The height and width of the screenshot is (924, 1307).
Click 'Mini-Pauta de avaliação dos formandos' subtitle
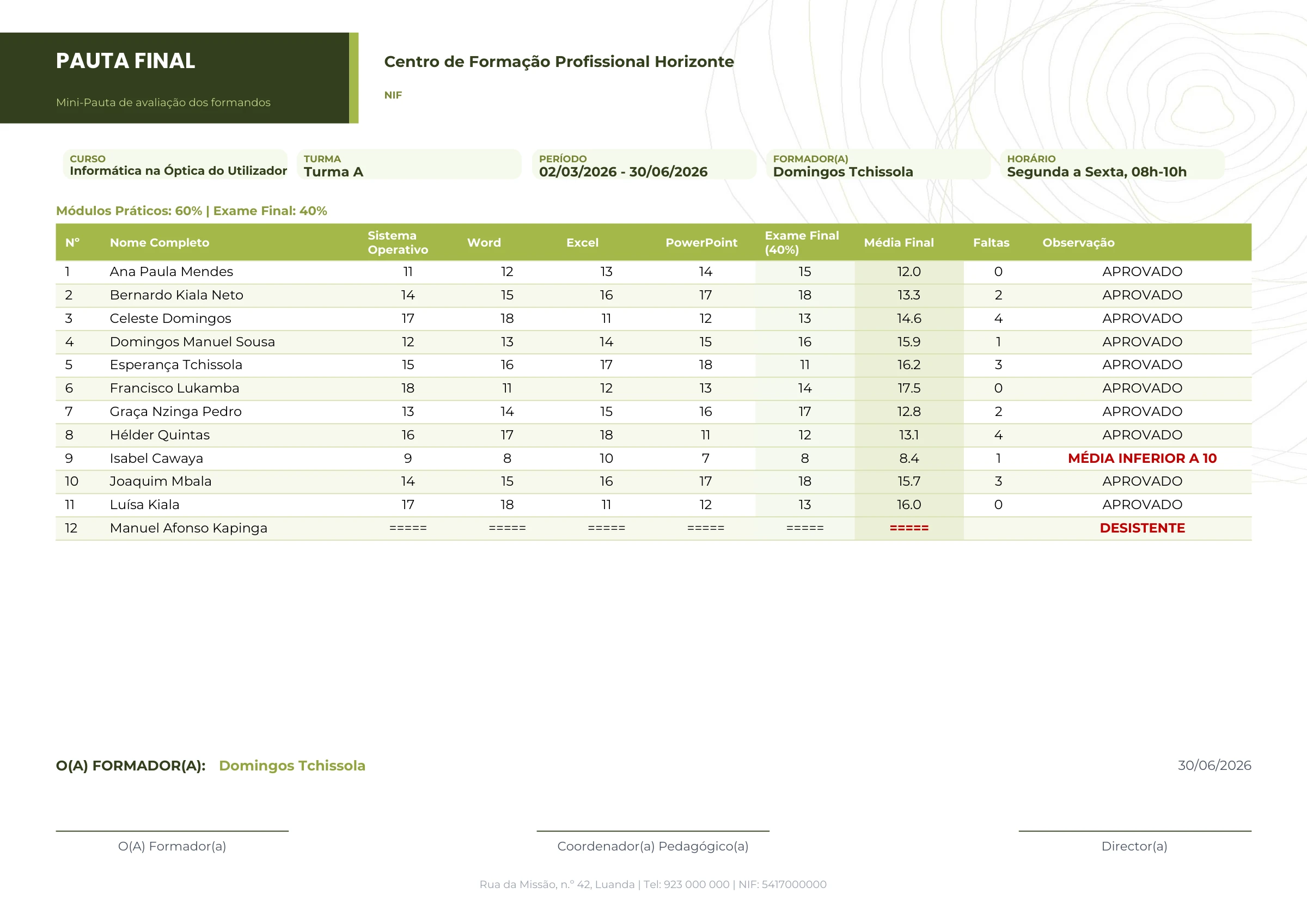[163, 102]
